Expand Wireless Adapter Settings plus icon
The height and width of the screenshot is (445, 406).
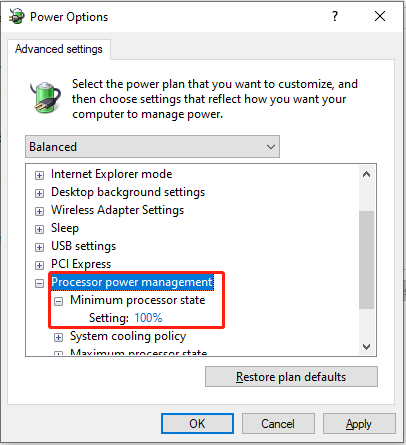(x=39, y=211)
